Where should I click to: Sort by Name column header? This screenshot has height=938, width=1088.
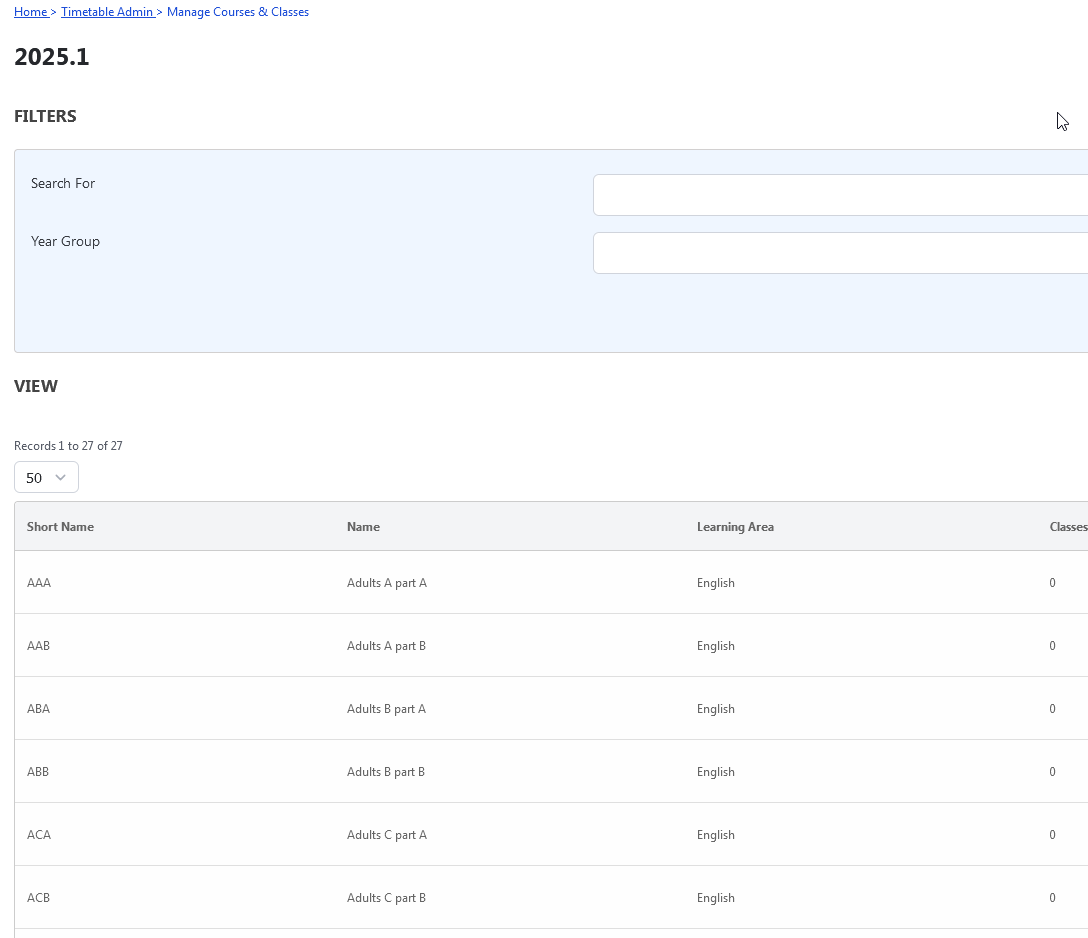click(364, 527)
